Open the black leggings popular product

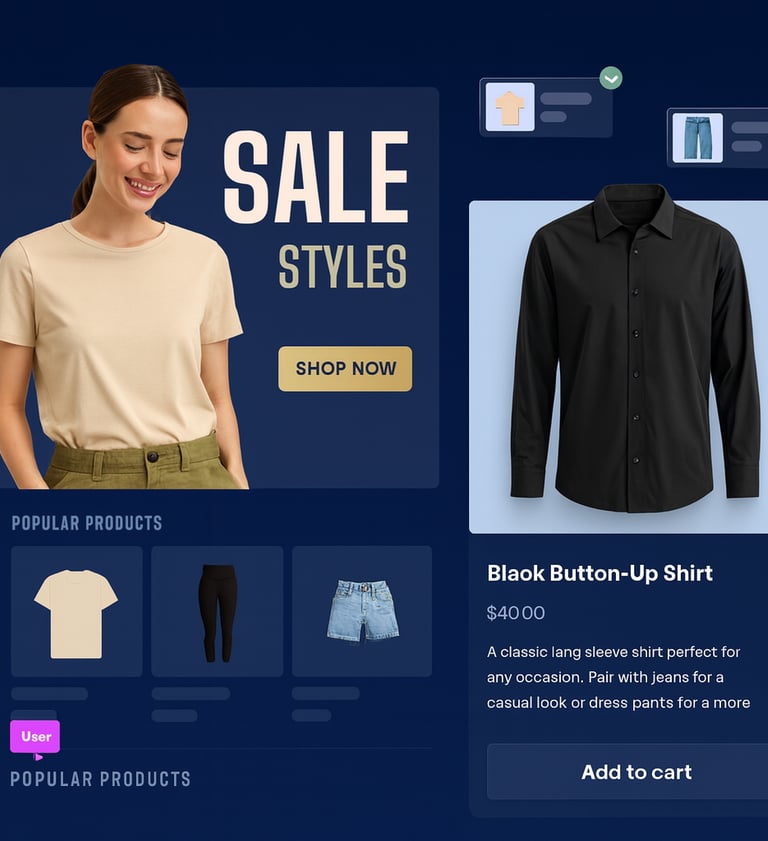pyautogui.click(x=217, y=611)
